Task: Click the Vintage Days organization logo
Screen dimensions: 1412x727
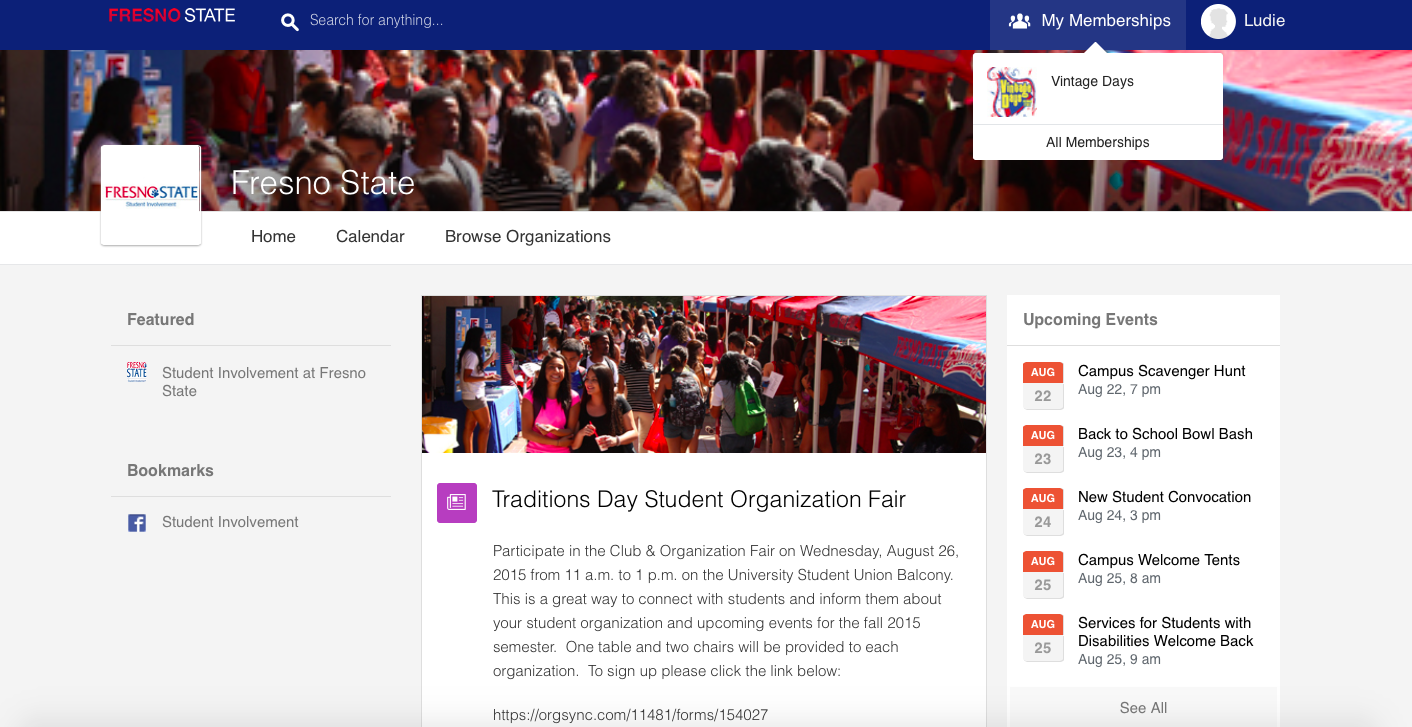Action: click(1011, 91)
